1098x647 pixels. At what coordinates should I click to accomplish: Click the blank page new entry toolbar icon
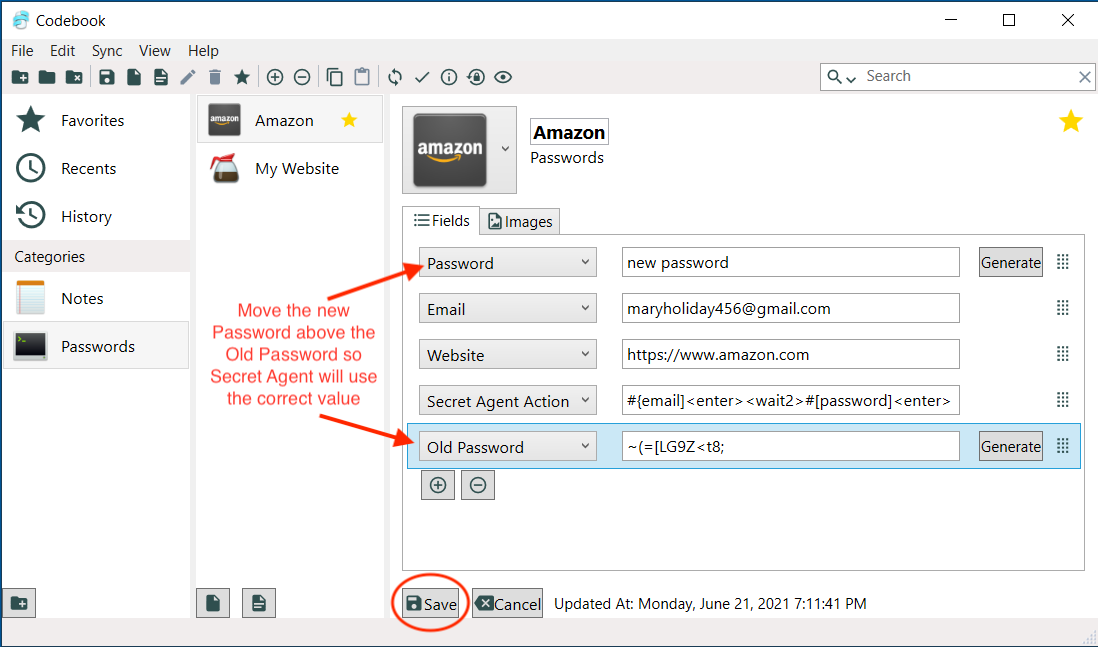[x=134, y=77]
